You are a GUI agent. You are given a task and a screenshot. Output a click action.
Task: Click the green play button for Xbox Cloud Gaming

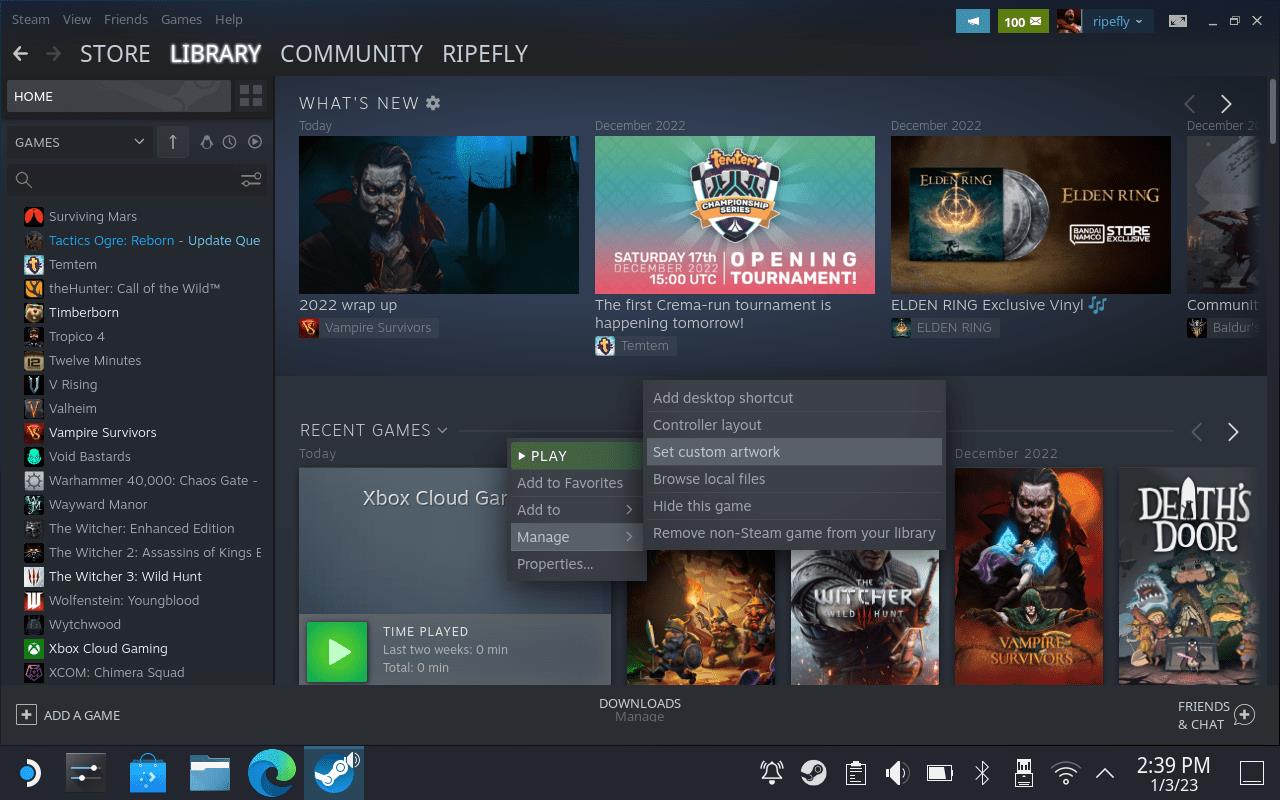tap(337, 652)
